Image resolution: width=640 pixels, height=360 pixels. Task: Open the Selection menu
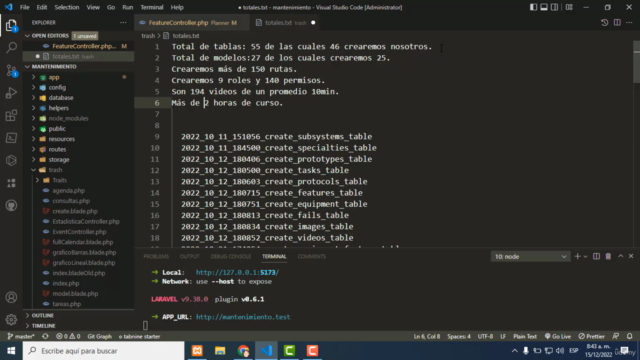[x=67, y=7]
